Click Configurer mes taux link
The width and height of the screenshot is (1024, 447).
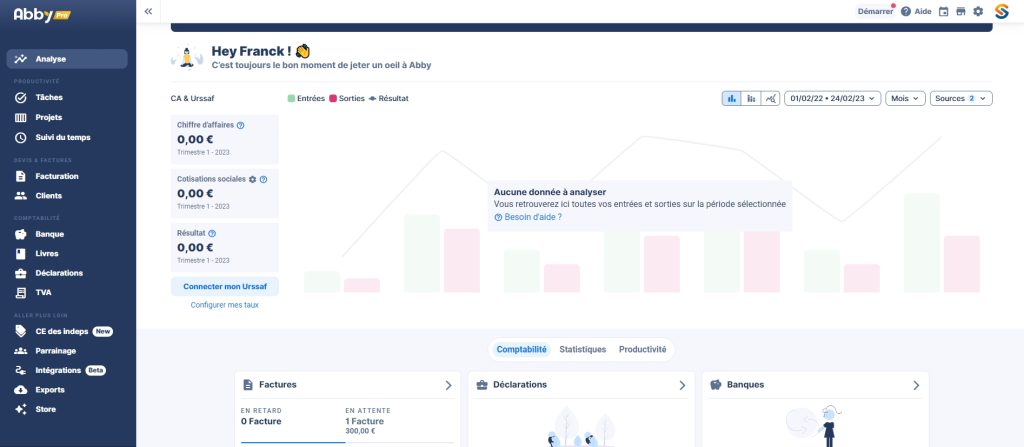click(x=225, y=305)
